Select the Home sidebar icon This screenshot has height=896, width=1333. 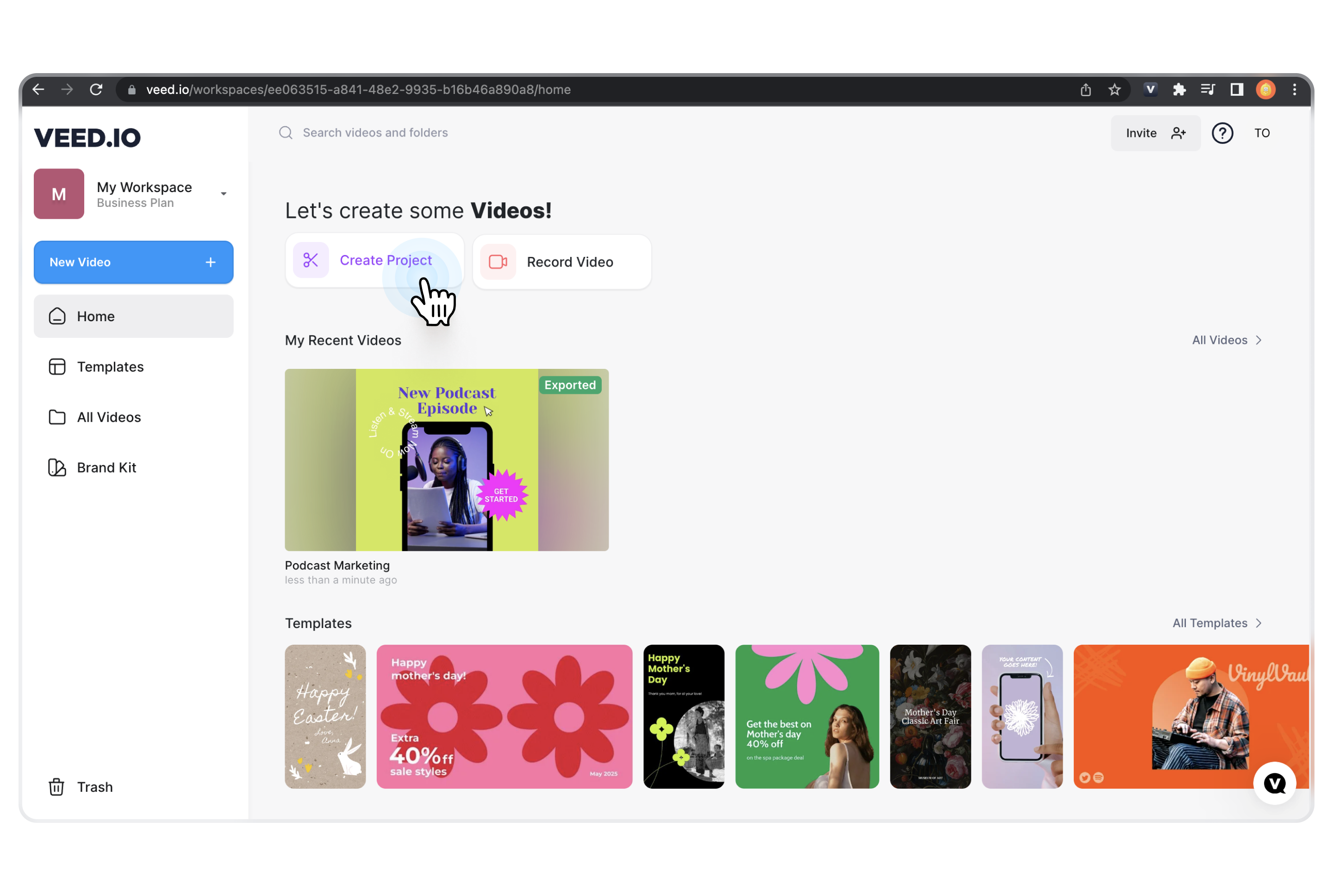[57, 316]
